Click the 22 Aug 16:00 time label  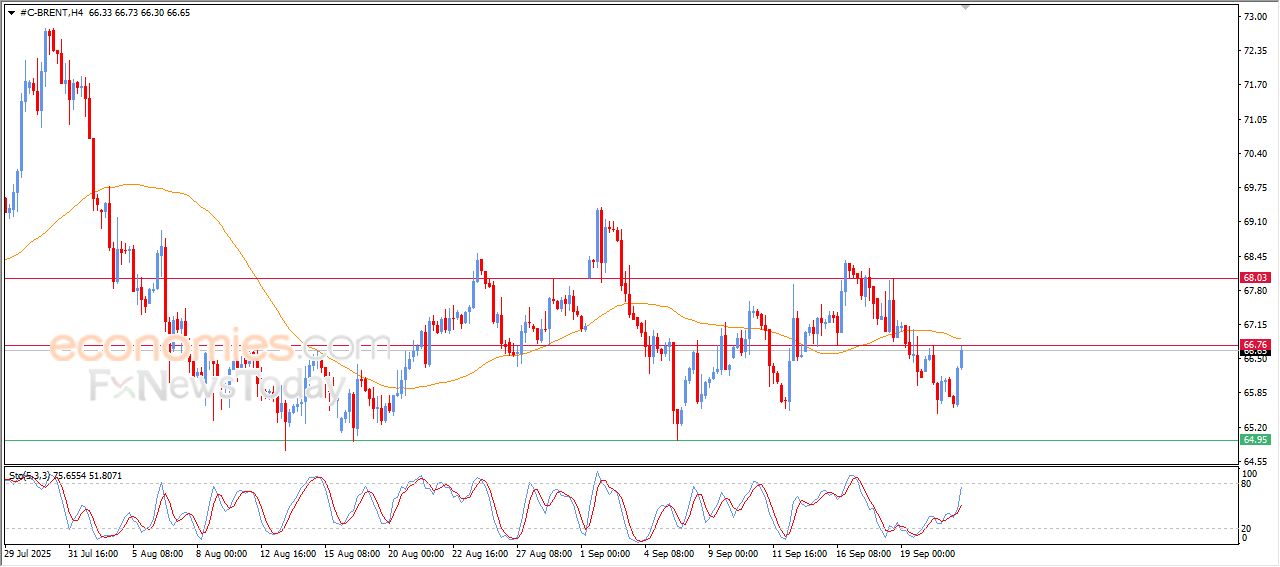pyautogui.click(x=479, y=552)
